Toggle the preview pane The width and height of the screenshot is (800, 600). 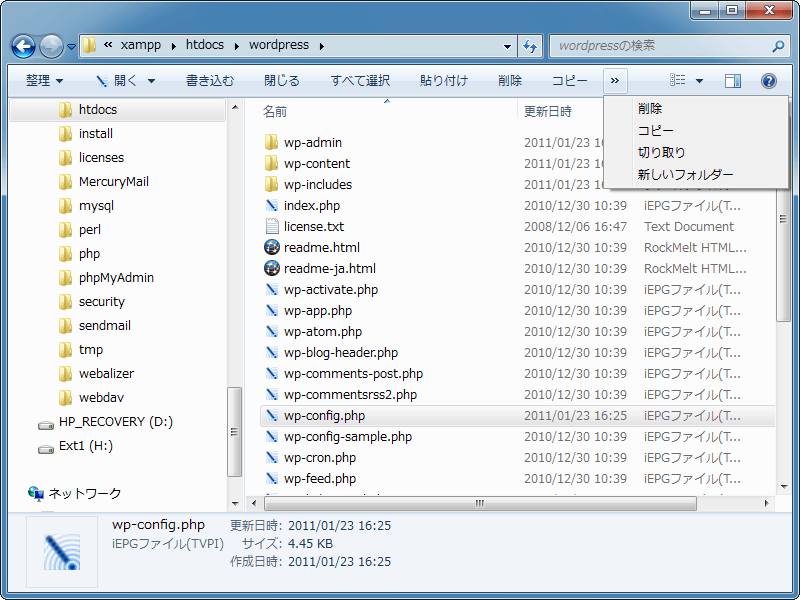coord(733,81)
